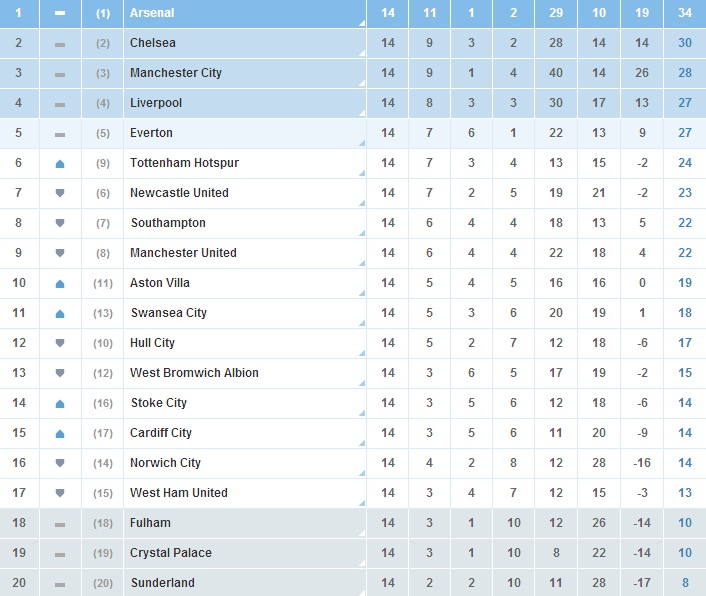Click previous position (18) on Fulham row
The height and width of the screenshot is (596, 706).
point(103,523)
